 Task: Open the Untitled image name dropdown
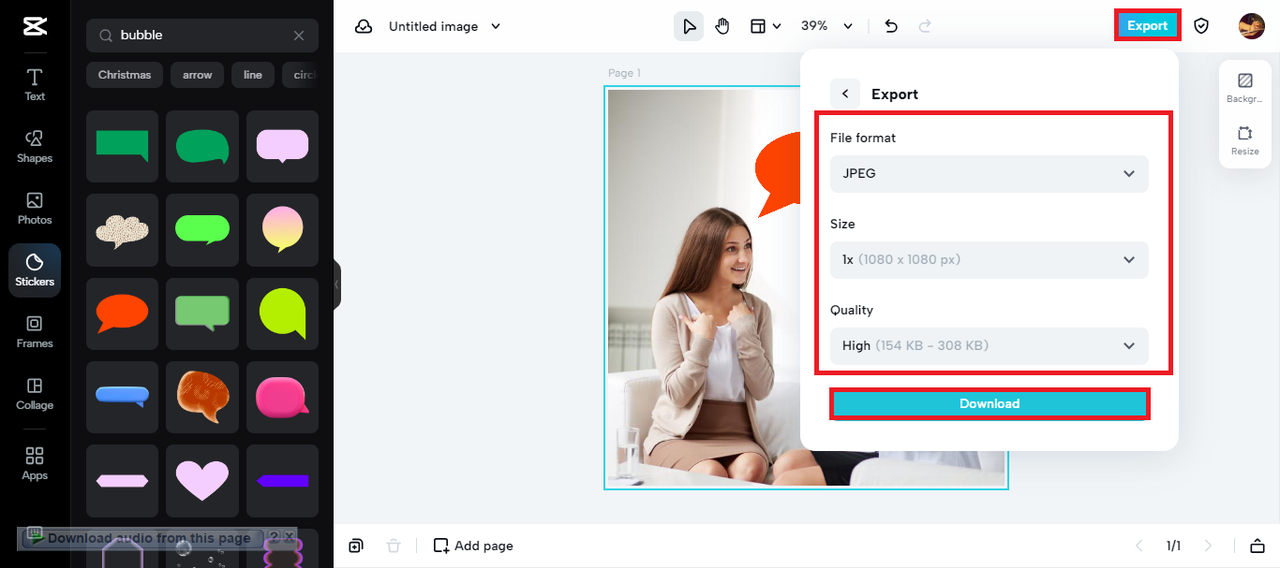click(x=445, y=26)
